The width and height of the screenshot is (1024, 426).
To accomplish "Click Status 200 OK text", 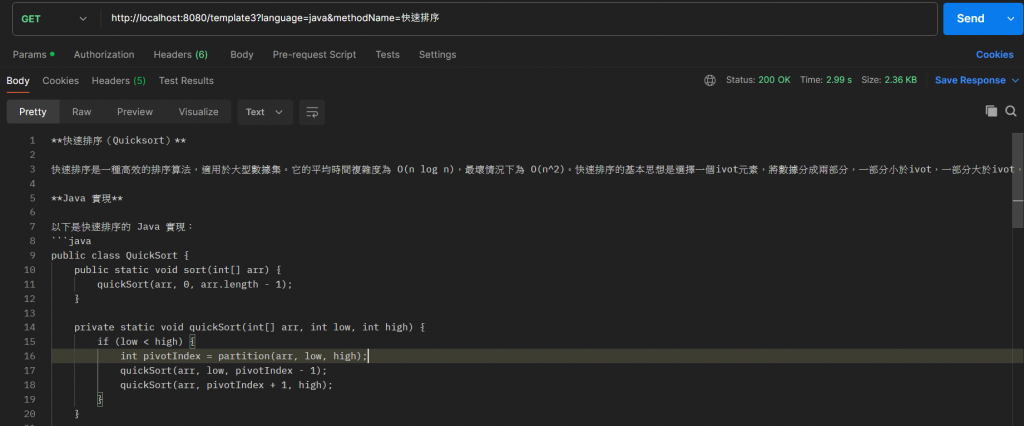I will pyautogui.click(x=758, y=80).
